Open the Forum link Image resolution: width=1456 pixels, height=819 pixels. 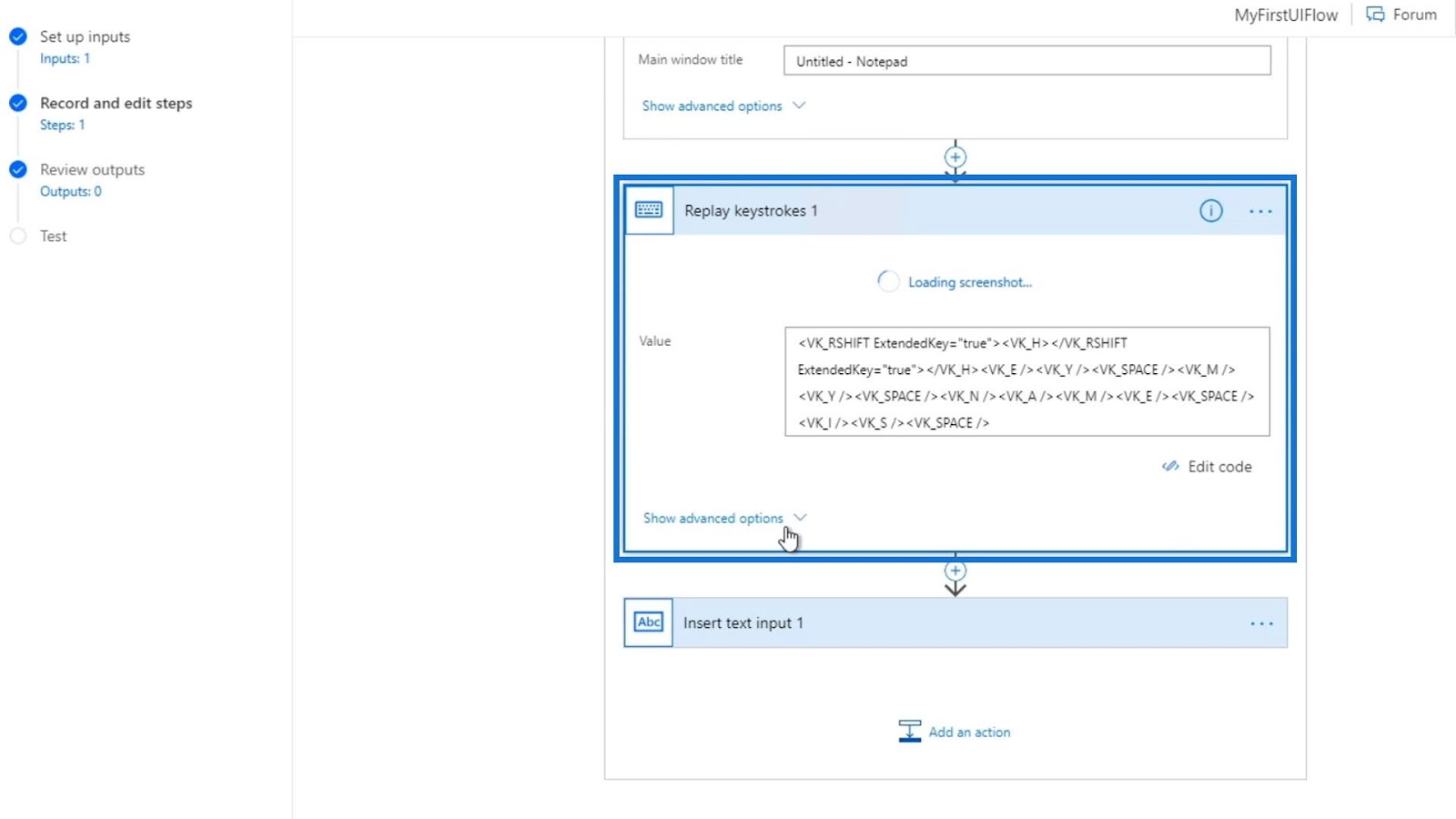[x=1414, y=15]
